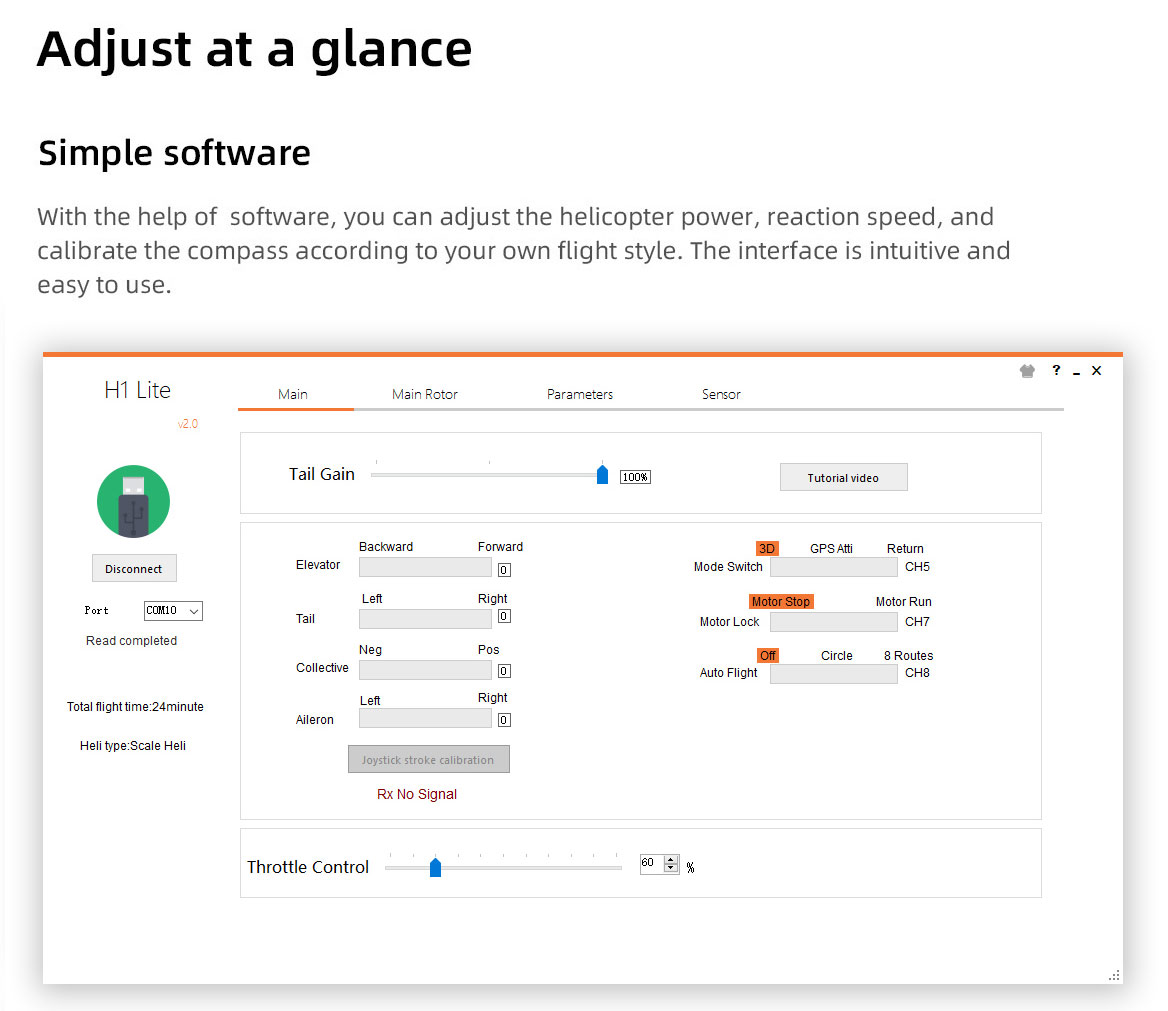Viewport: 1168px width, 1011px height.
Task: Select the Motor Stop option
Action: click(x=781, y=602)
